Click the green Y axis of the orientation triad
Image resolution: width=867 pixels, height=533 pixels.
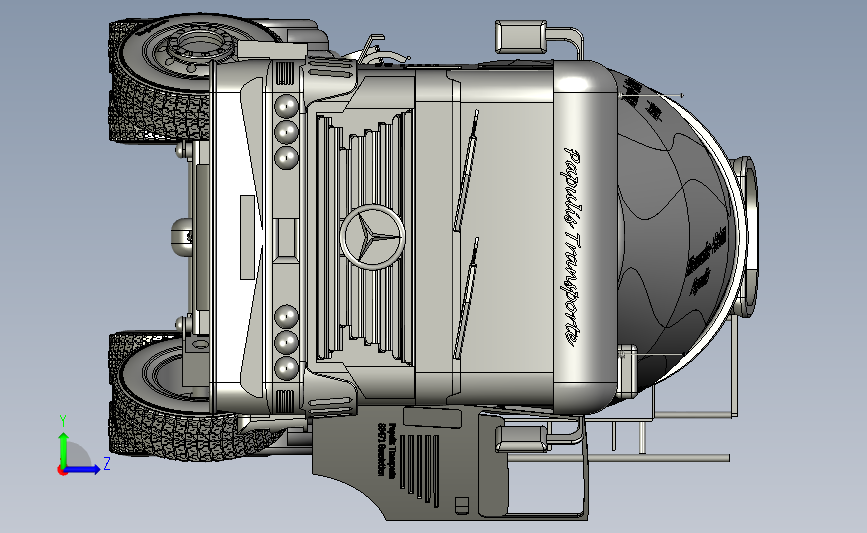point(64,448)
